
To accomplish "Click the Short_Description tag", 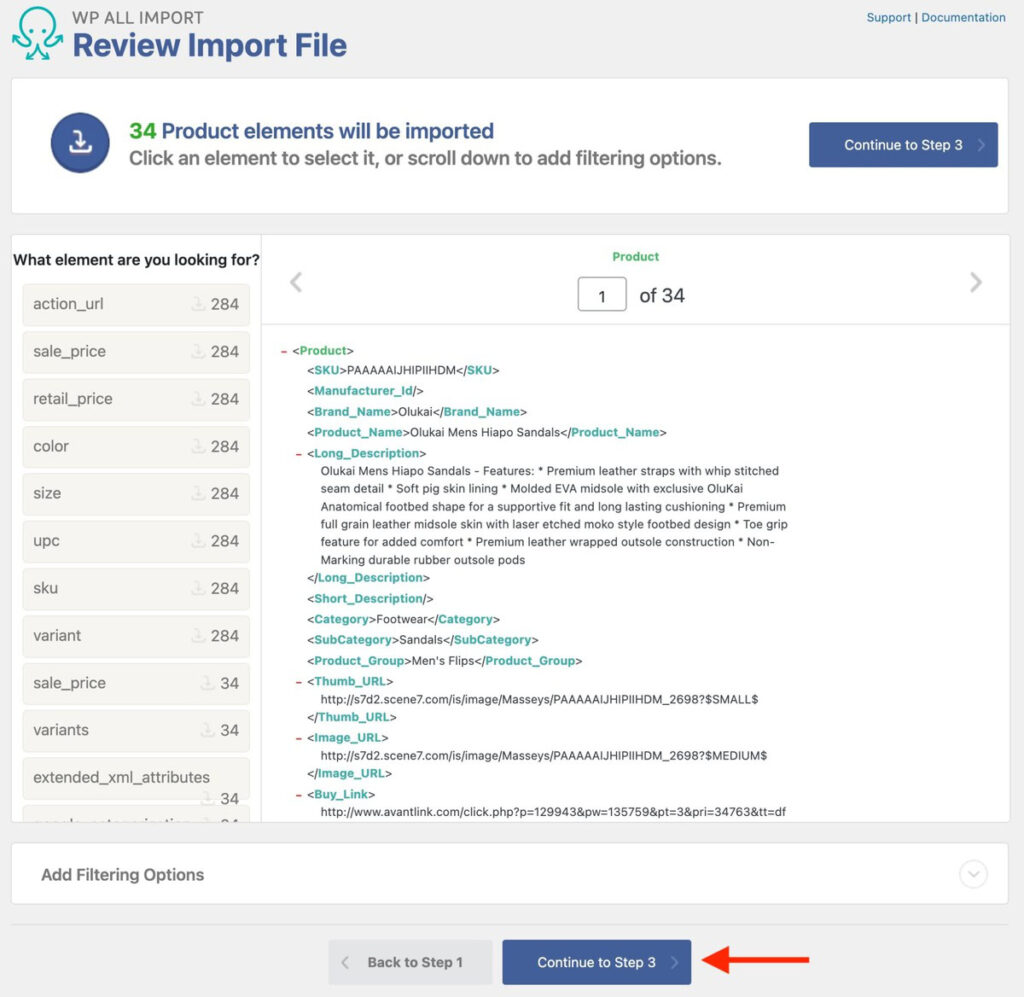I will click(370, 599).
